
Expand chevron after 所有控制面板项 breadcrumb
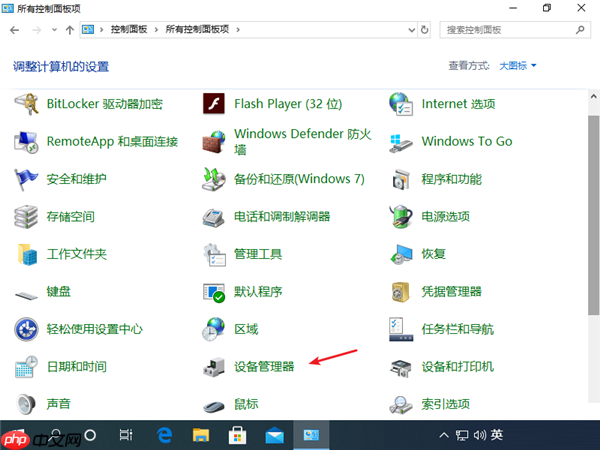click(238, 30)
